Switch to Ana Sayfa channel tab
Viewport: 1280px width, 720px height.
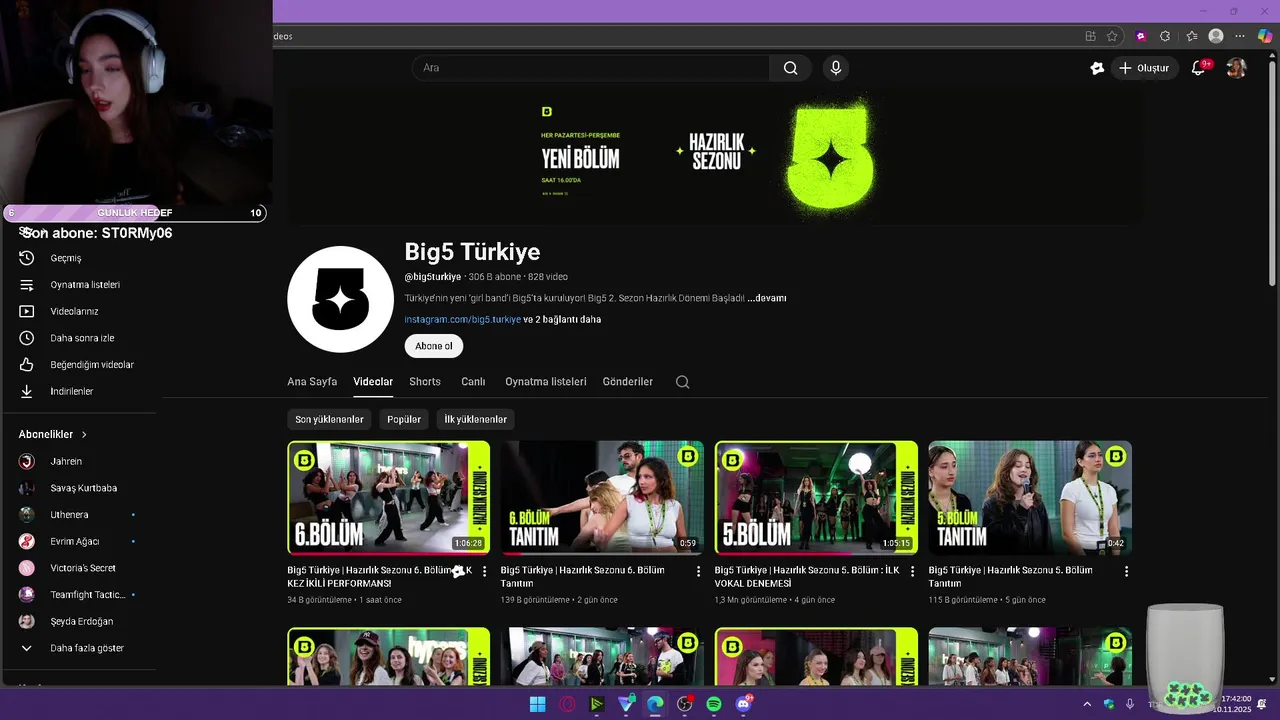[x=312, y=382]
